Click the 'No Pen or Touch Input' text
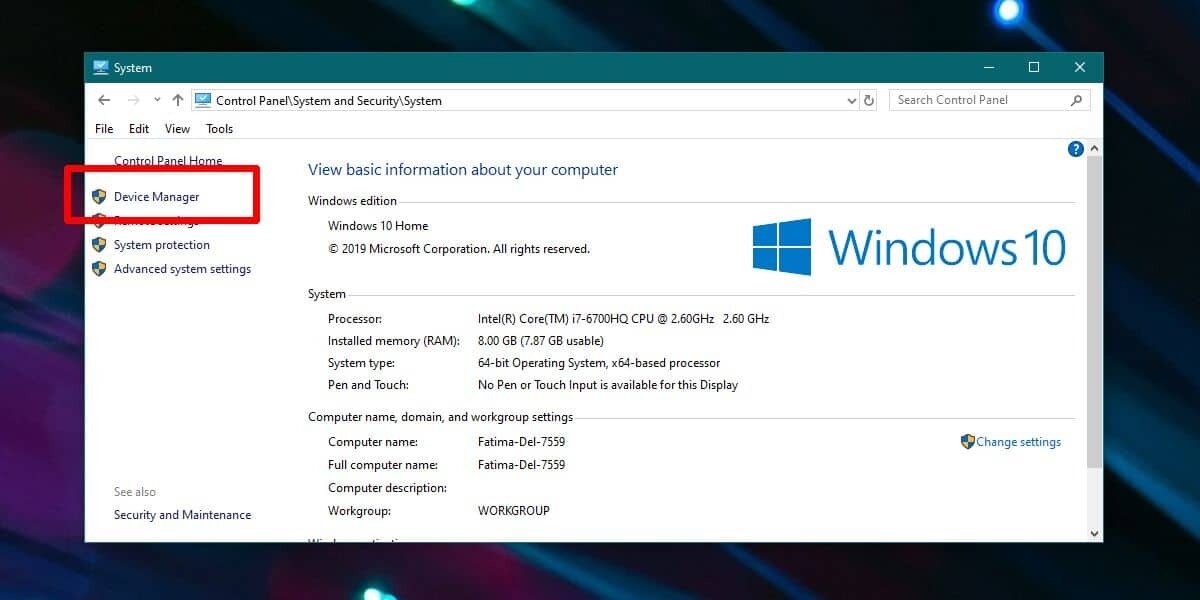Image resolution: width=1200 pixels, height=600 pixels. pyautogui.click(x=608, y=385)
